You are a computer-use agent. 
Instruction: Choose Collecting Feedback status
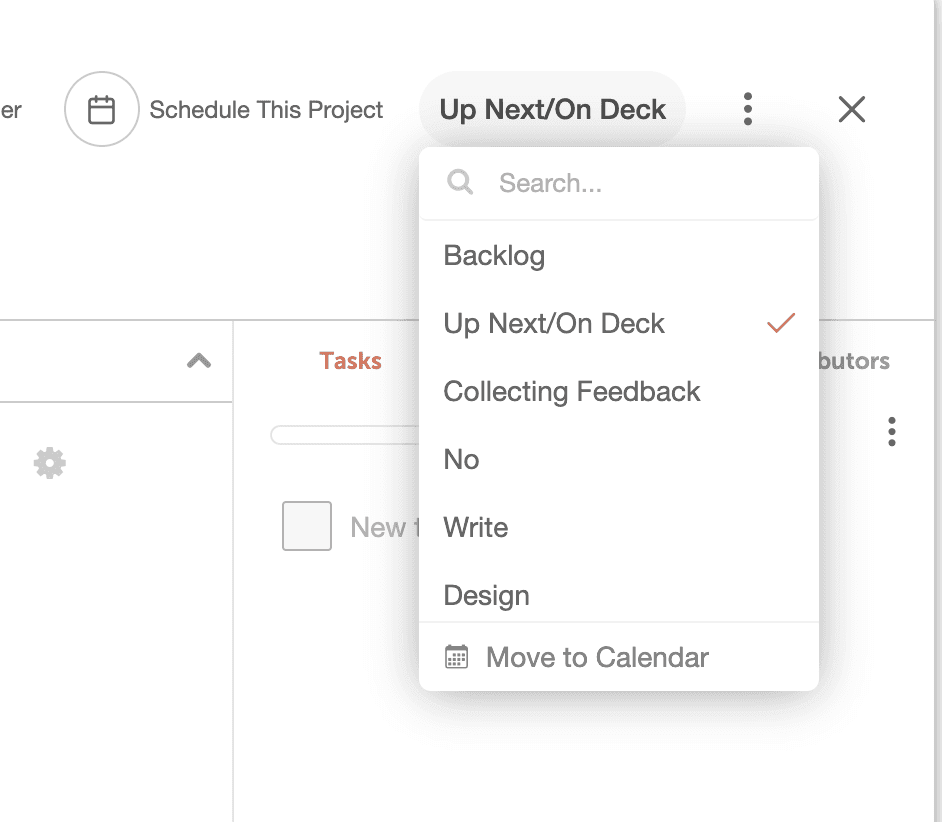pyautogui.click(x=619, y=392)
